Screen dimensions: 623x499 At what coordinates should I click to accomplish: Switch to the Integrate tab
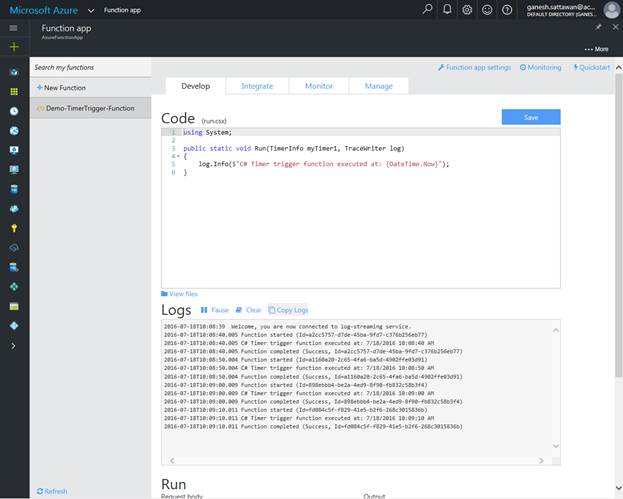pyautogui.click(x=257, y=86)
